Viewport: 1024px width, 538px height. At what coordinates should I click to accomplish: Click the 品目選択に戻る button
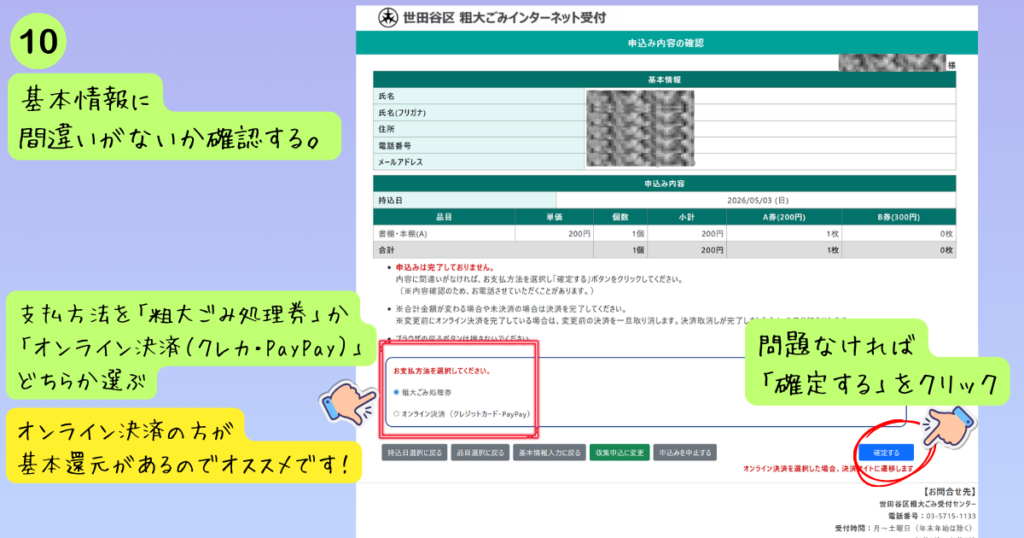pos(480,452)
